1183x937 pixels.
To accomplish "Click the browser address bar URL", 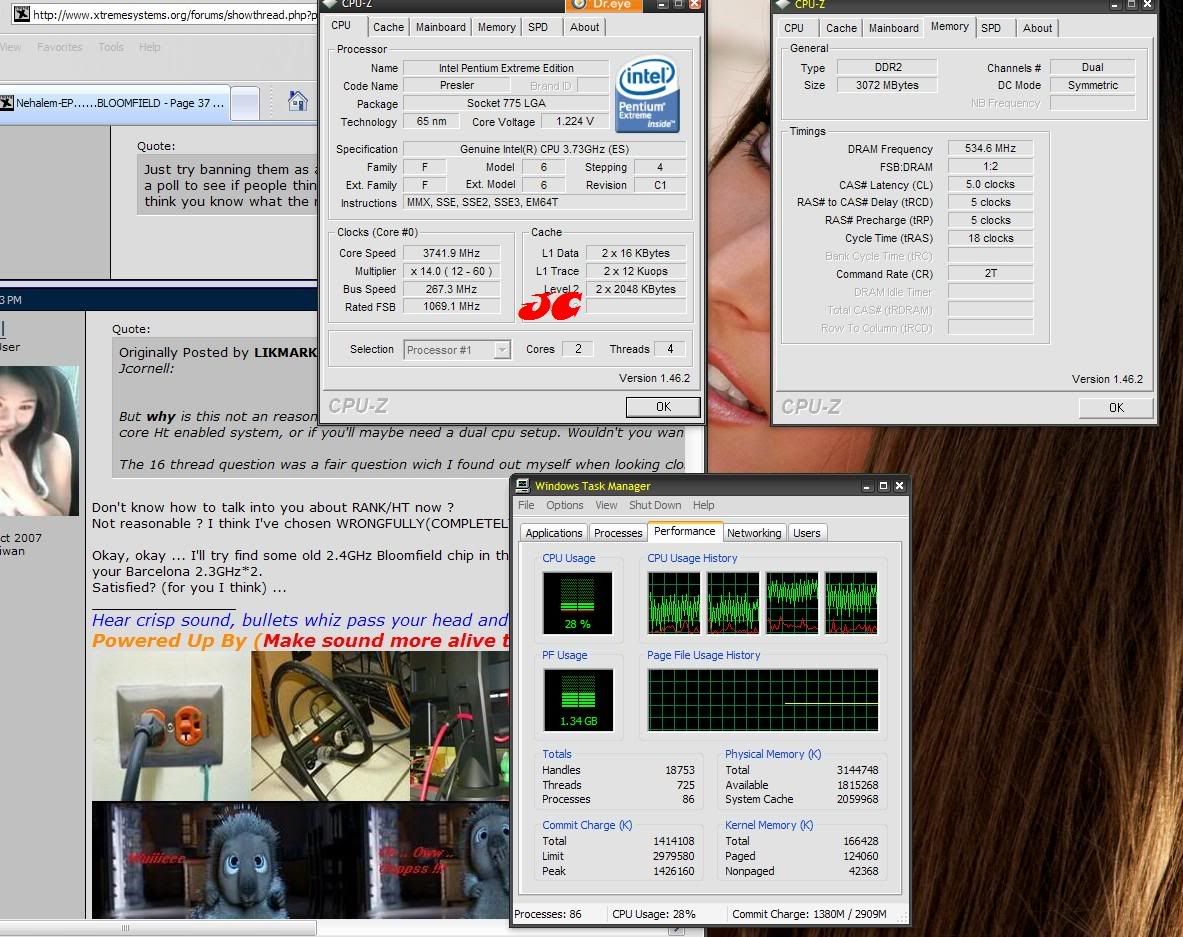I will 175,14.
